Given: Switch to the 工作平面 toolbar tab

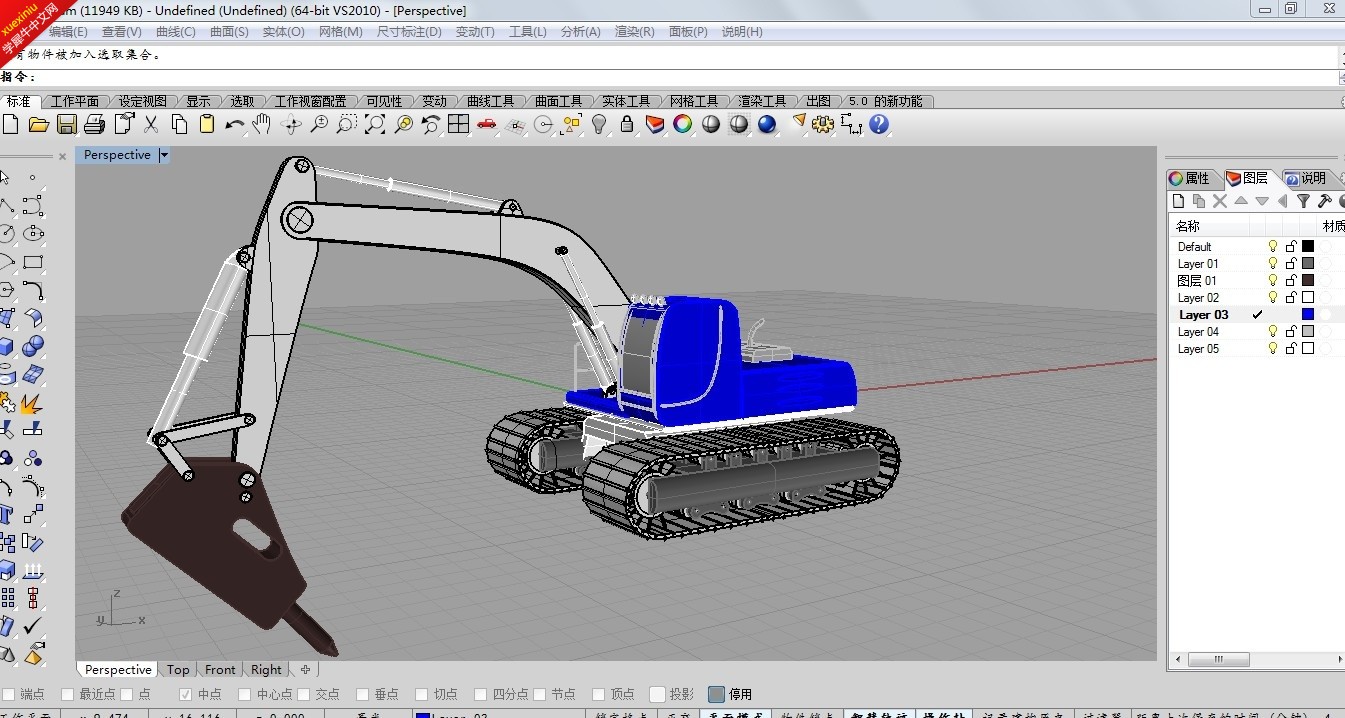Looking at the screenshot, I should 75,101.
